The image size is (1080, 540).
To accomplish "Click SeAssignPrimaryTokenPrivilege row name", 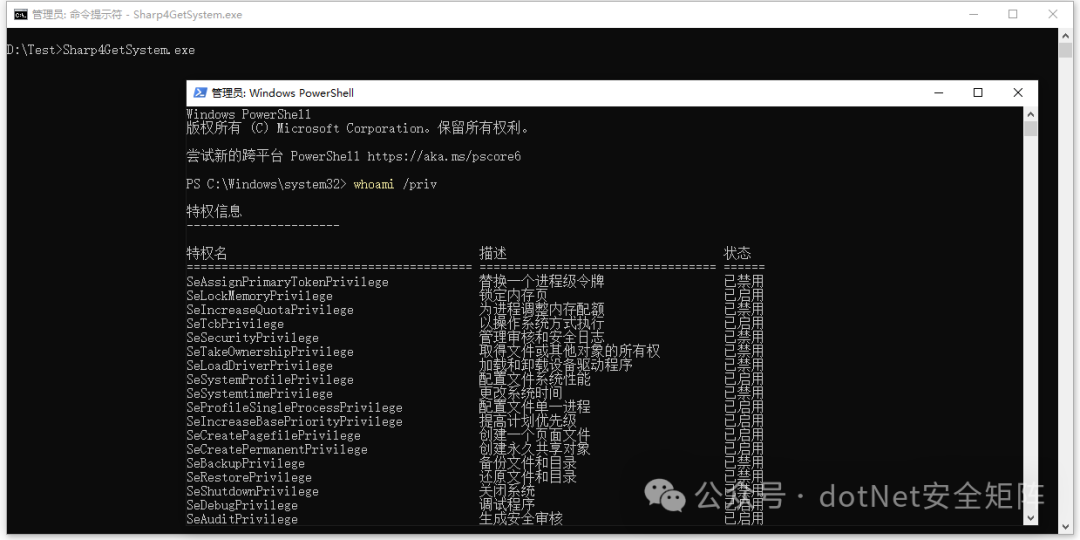I will coord(287,282).
